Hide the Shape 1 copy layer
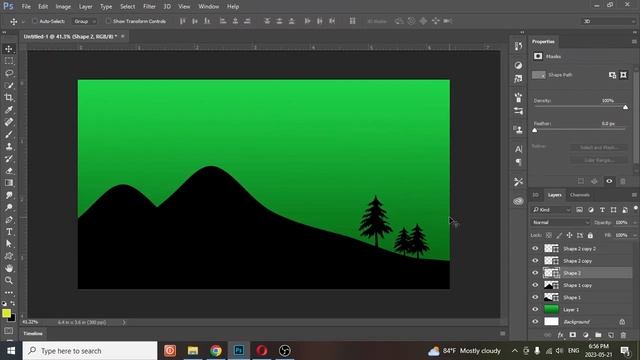This screenshot has height=360, width=640. click(535, 285)
